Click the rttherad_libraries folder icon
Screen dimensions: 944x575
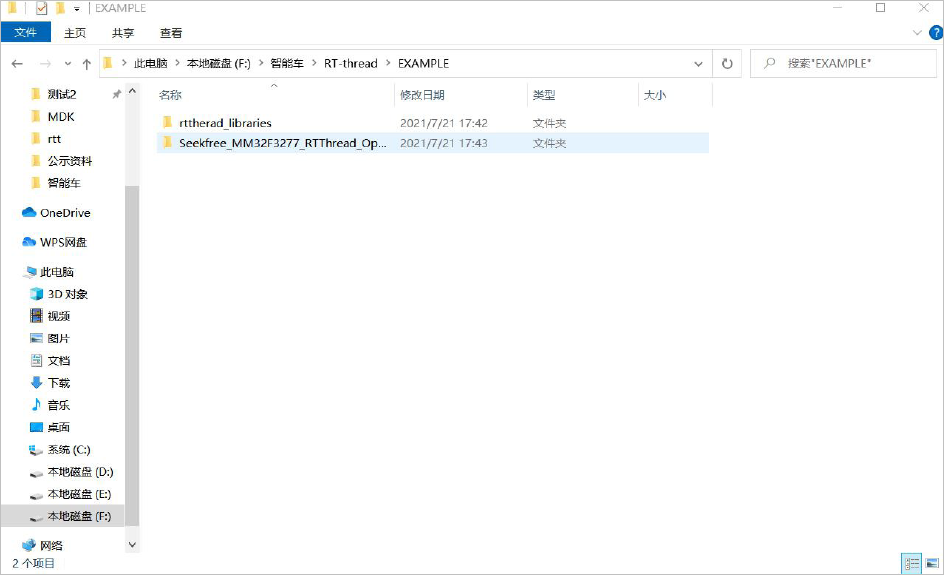pyautogui.click(x=168, y=122)
